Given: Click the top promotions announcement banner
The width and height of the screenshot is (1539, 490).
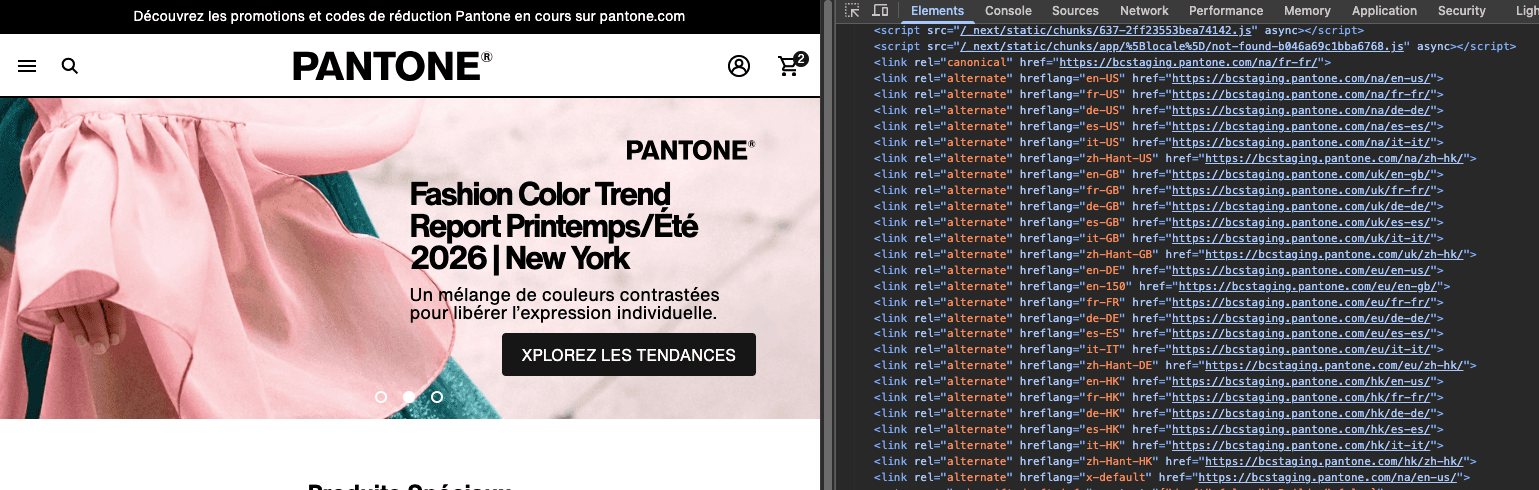Looking at the screenshot, I should 409,16.
